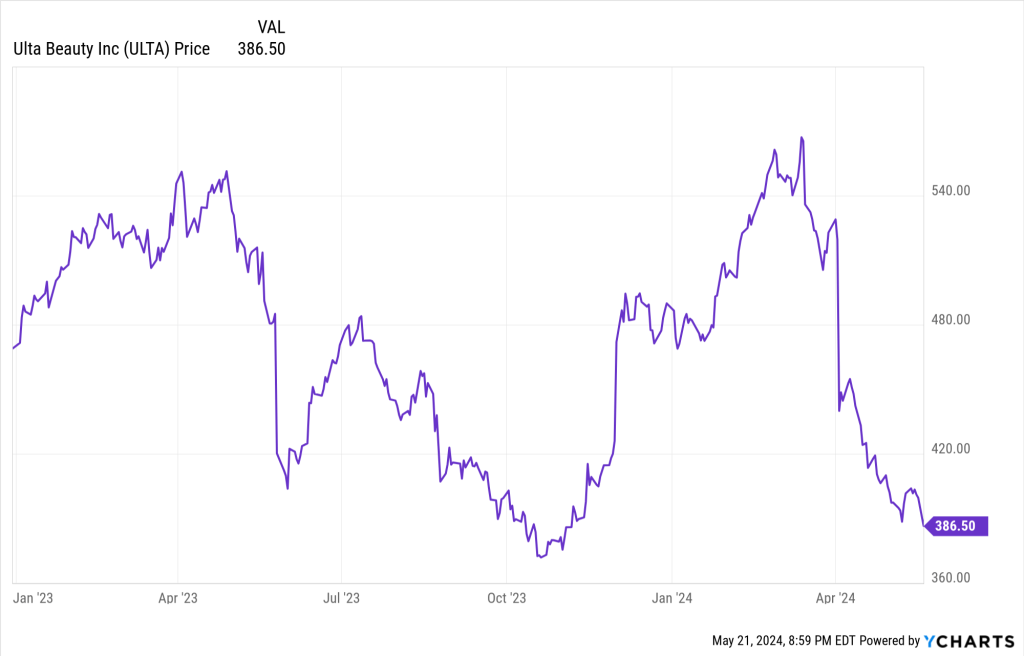
Task: Select the Jul '23 x-axis label
Action: click(x=342, y=598)
